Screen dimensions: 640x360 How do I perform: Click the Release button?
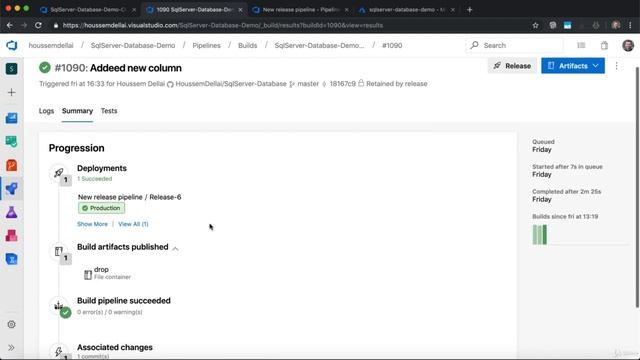tap(512, 66)
